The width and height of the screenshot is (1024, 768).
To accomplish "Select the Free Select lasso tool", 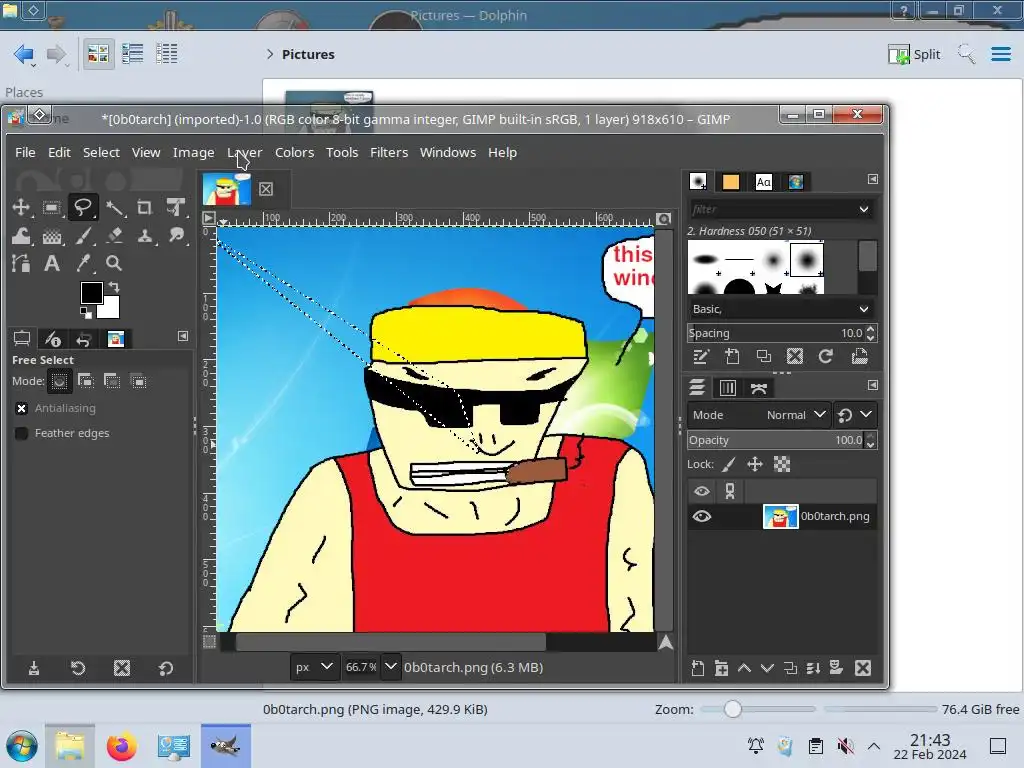I will pos(82,208).
